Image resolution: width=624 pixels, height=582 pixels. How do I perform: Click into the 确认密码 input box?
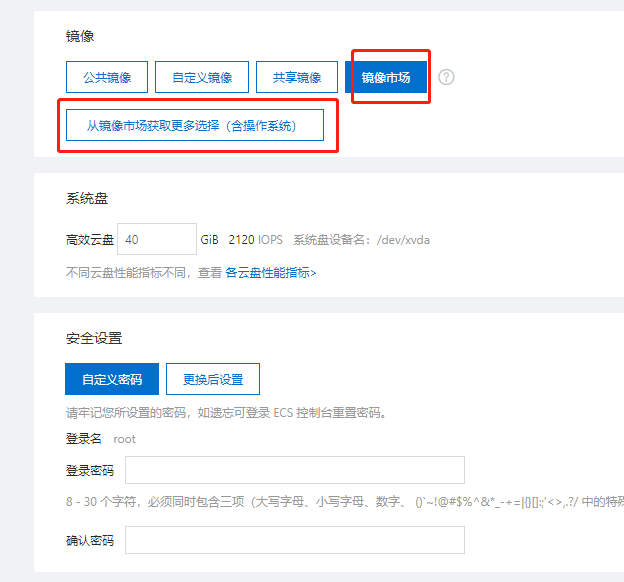pyautogui.click(x=294, y=540)
